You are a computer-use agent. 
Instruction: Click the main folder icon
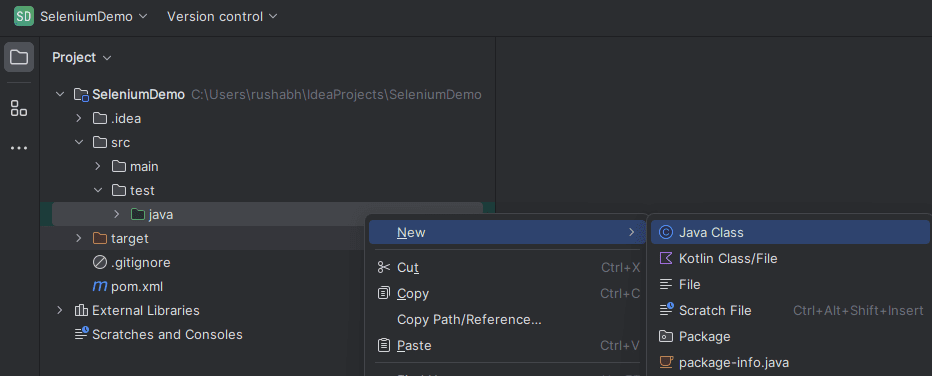coord(119,166)
